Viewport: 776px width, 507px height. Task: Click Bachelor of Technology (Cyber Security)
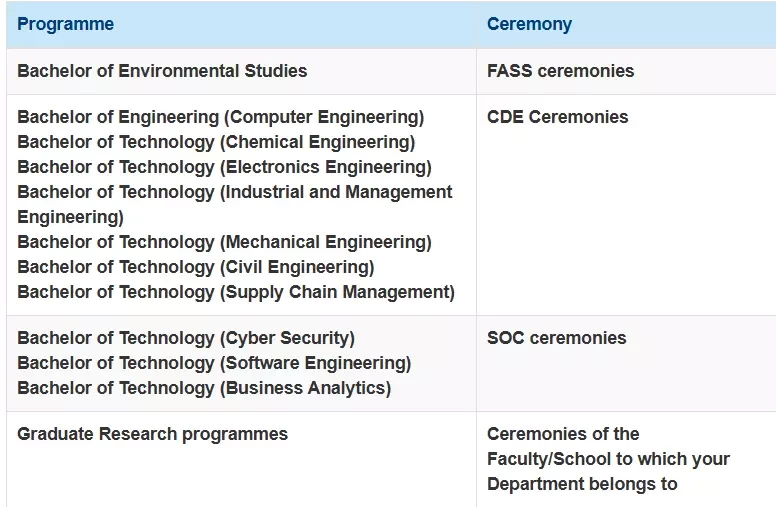pos(186,338)
